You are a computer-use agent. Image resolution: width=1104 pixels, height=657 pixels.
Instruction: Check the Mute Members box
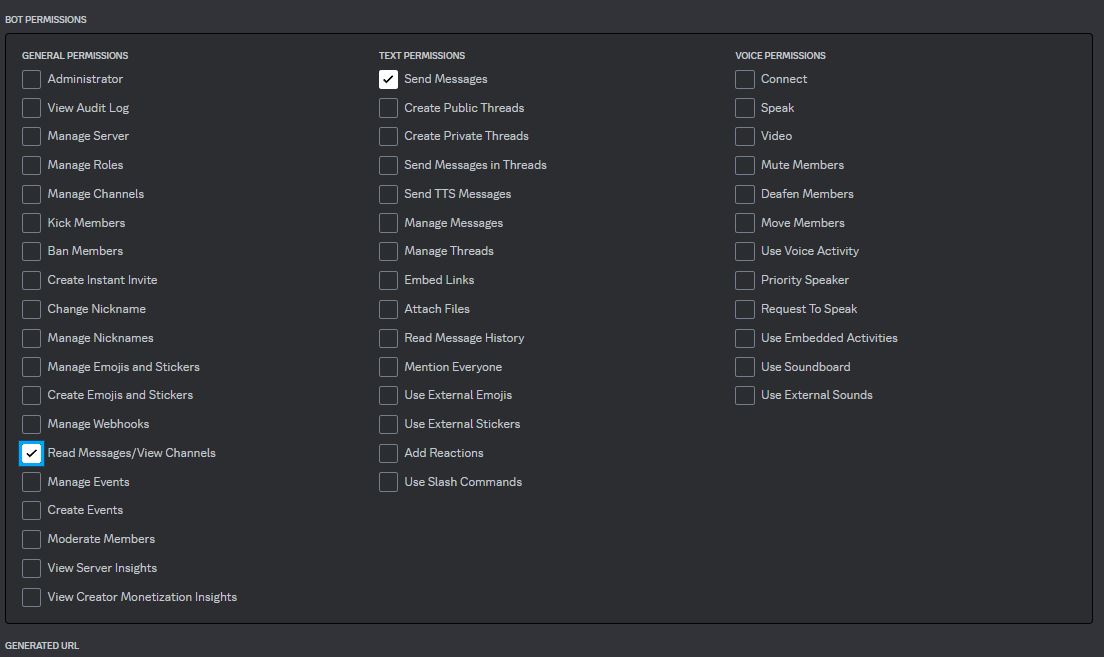[744, 165]
